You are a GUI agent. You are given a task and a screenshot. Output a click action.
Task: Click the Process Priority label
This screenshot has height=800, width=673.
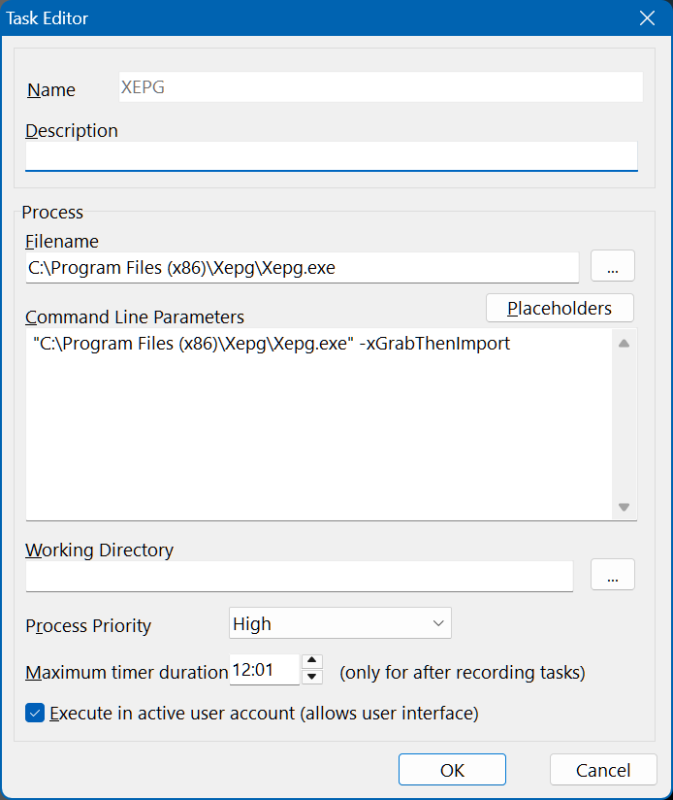[x=88, y=626]
